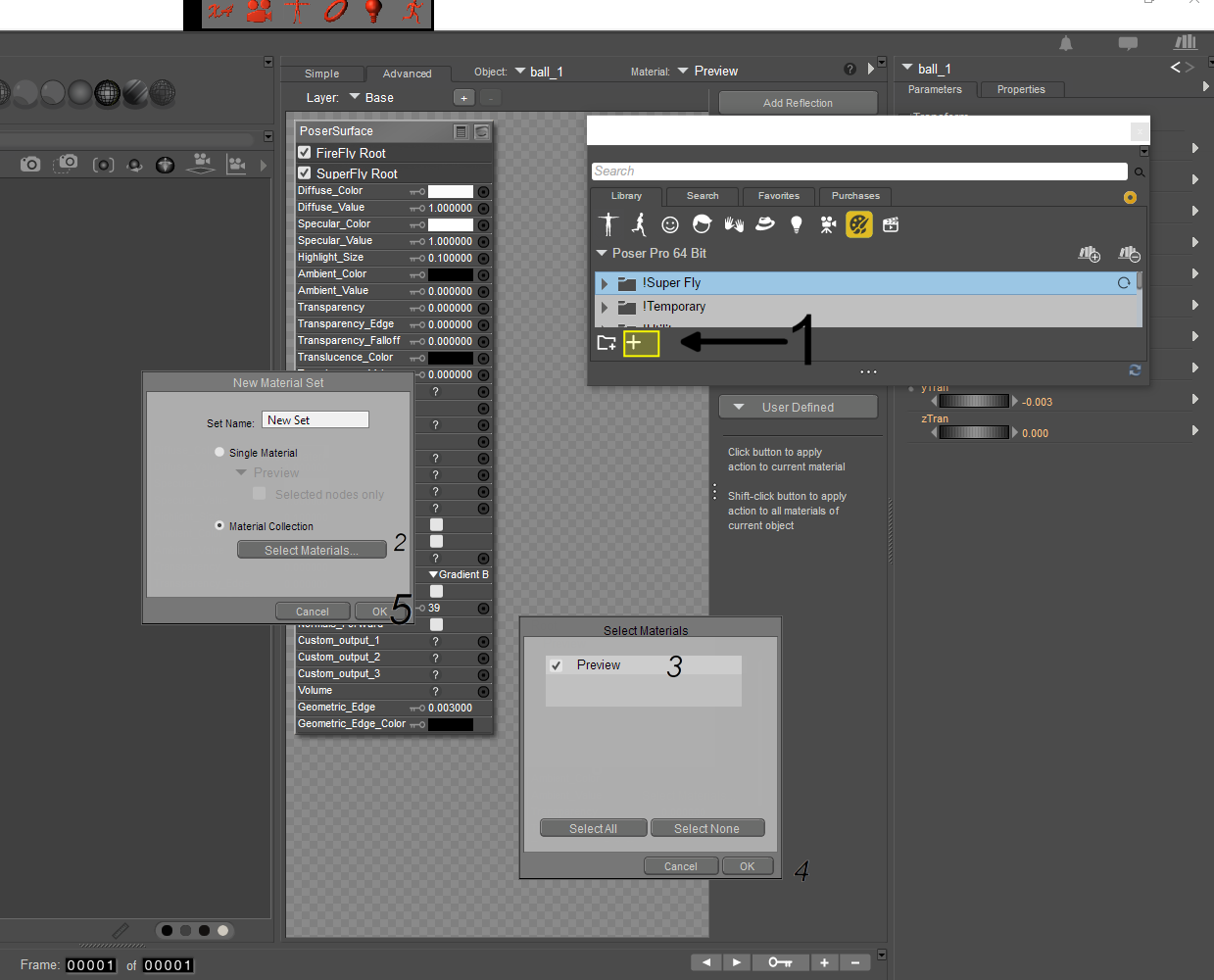This screenshot has width=1214, height=980.
Task: Expand the !Temporary folder
Action: (605, 308)
